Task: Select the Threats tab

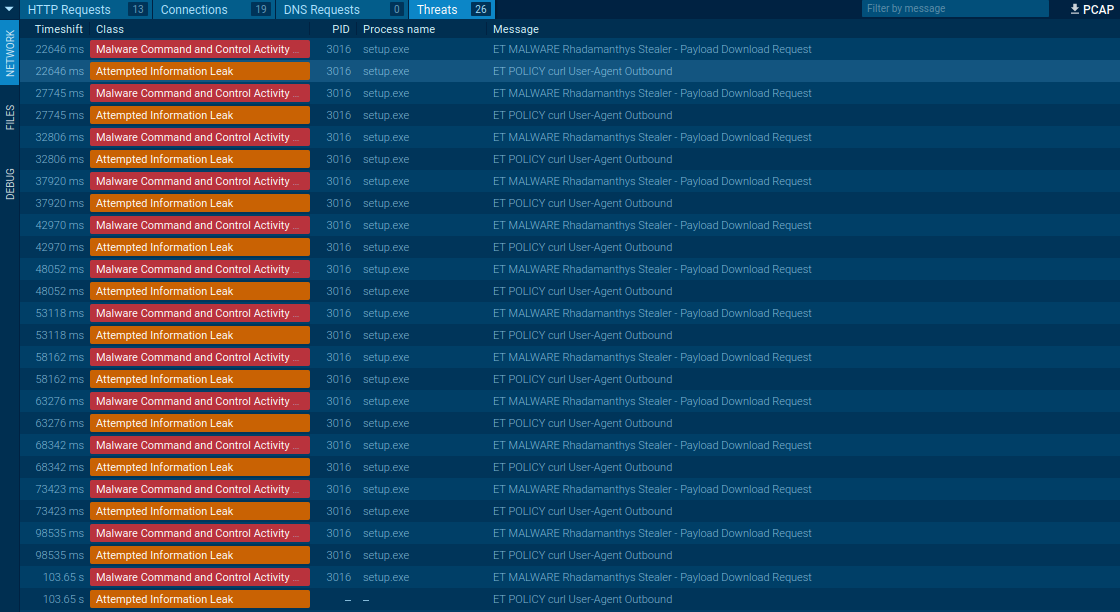Action: coord(451,9)
